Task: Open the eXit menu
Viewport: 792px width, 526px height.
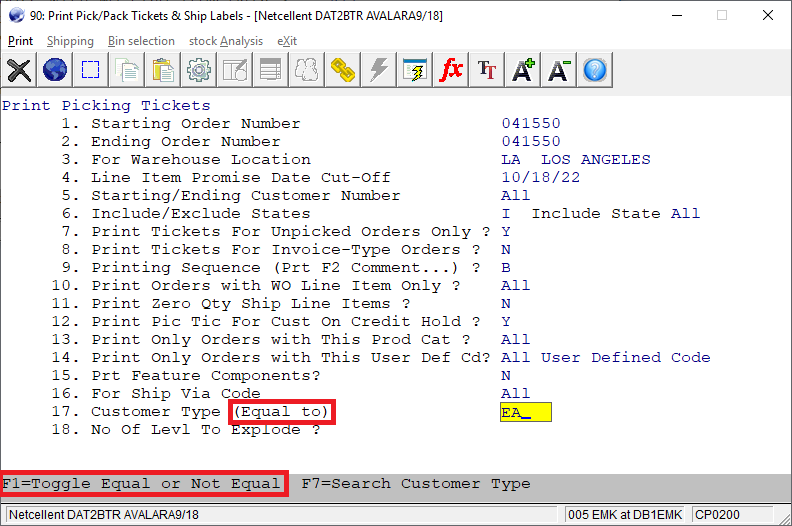Action: (x=287, y=41)
